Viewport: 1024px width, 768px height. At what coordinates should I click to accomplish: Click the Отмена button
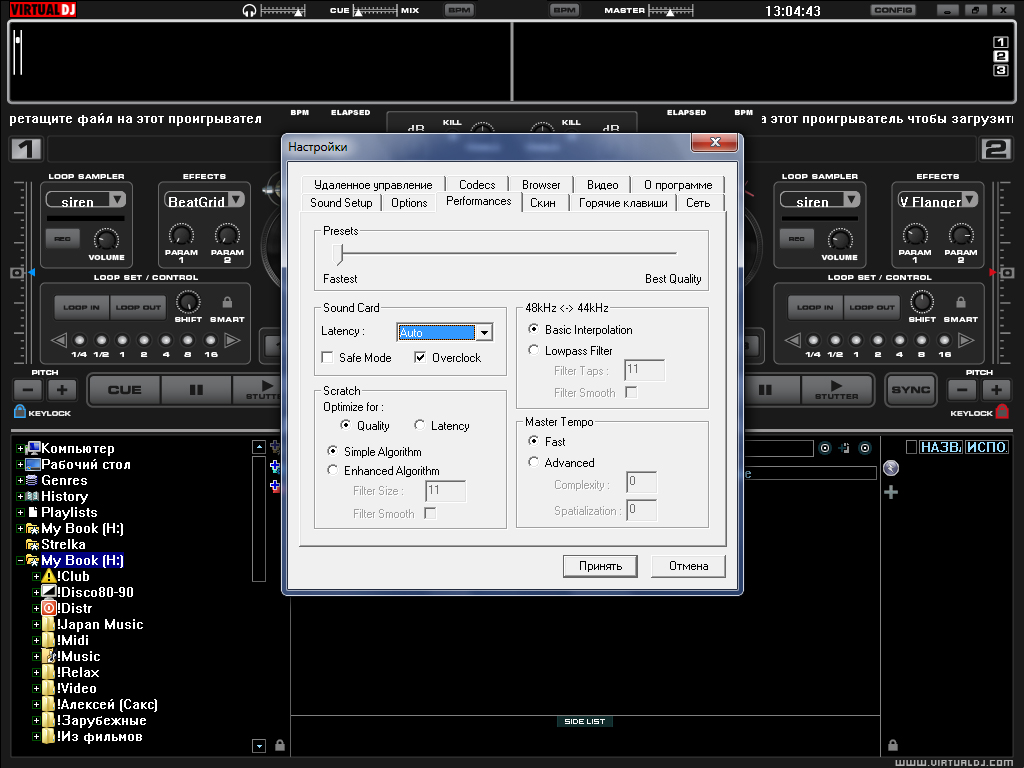click(688, 566)
